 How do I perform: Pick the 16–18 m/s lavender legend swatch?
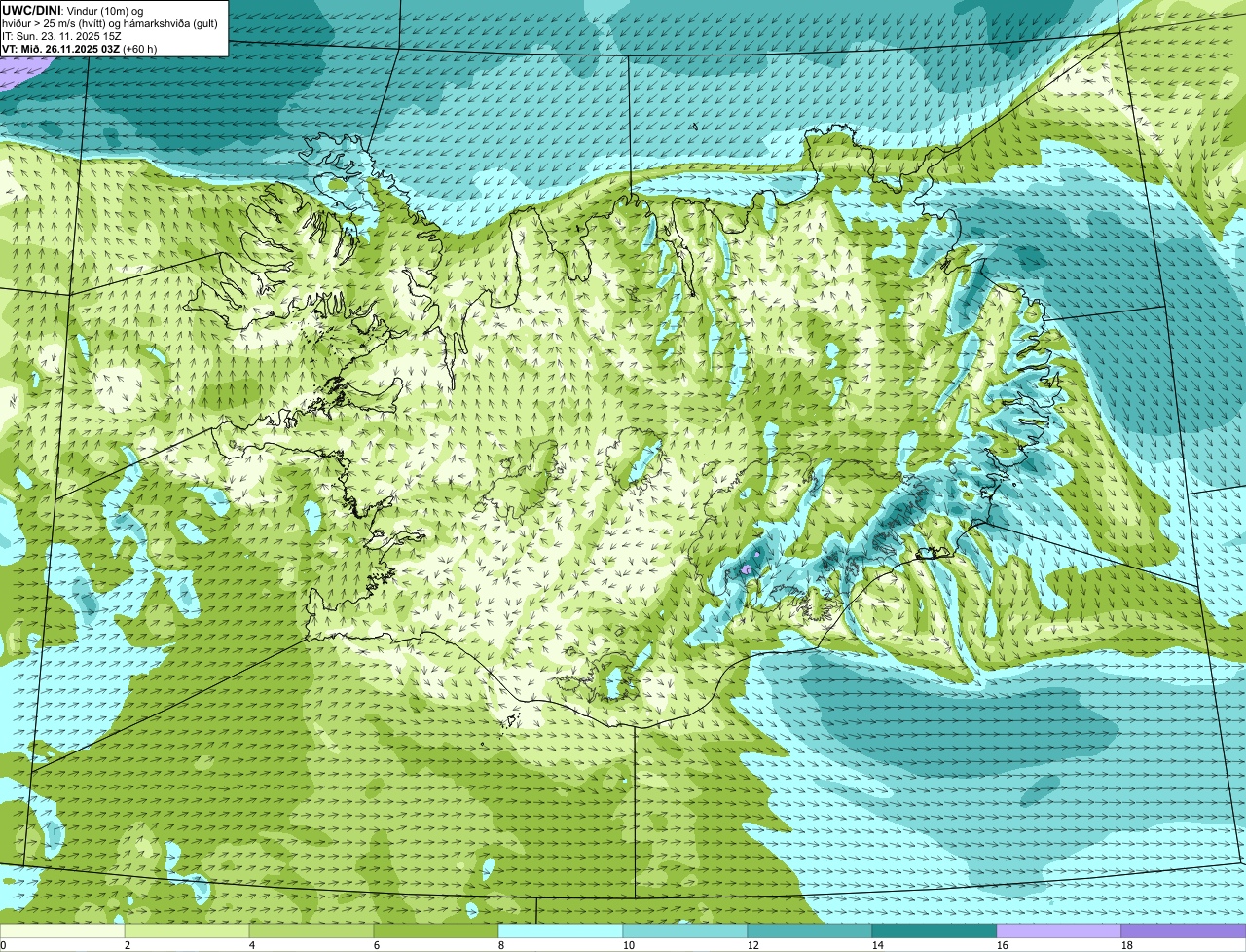[1059, 932]
